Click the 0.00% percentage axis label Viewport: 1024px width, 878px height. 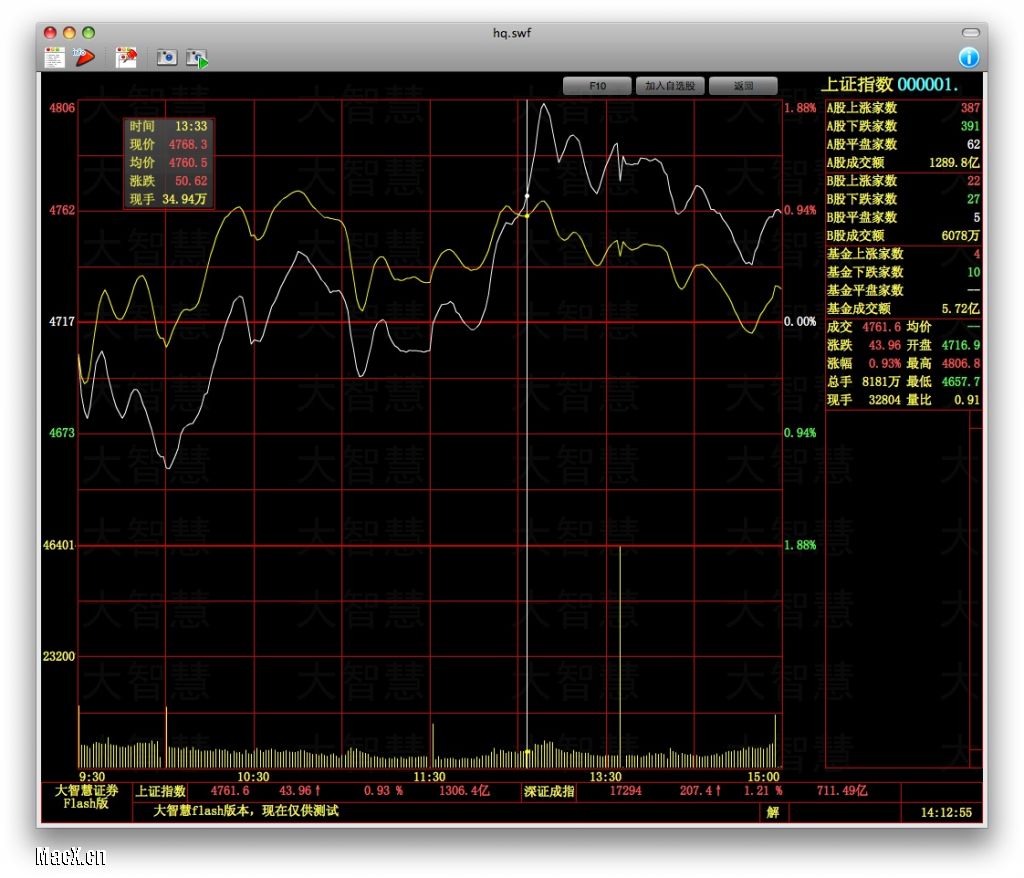pos(800,322)
